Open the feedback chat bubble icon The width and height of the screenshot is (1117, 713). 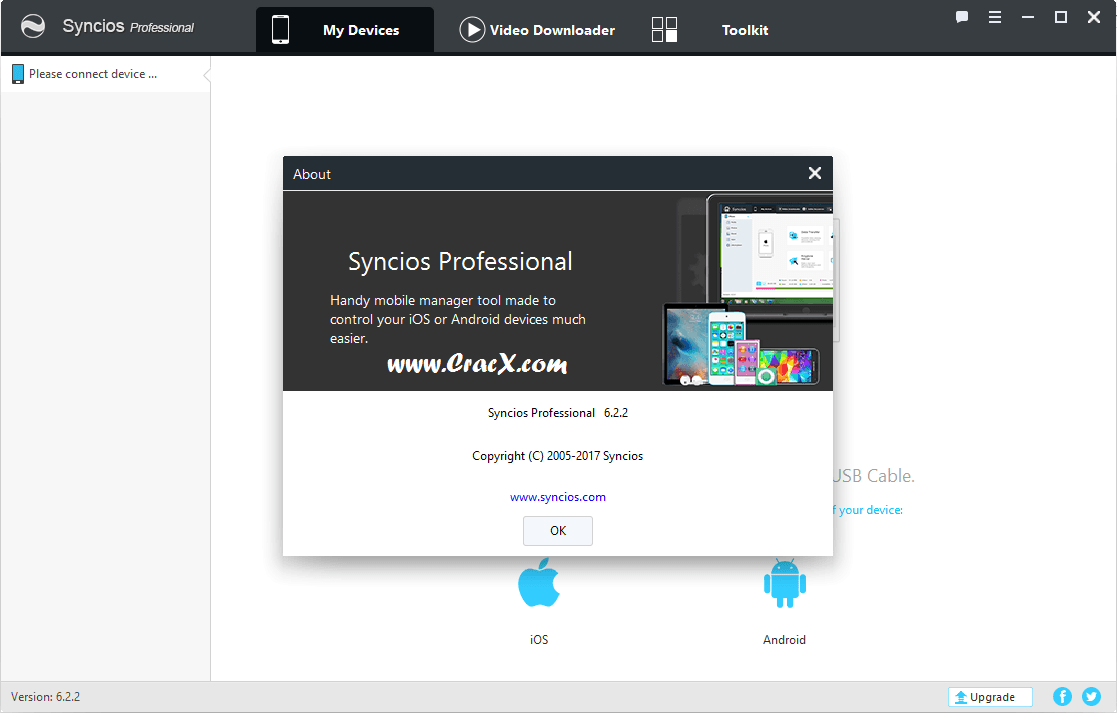tap(962, 17)
